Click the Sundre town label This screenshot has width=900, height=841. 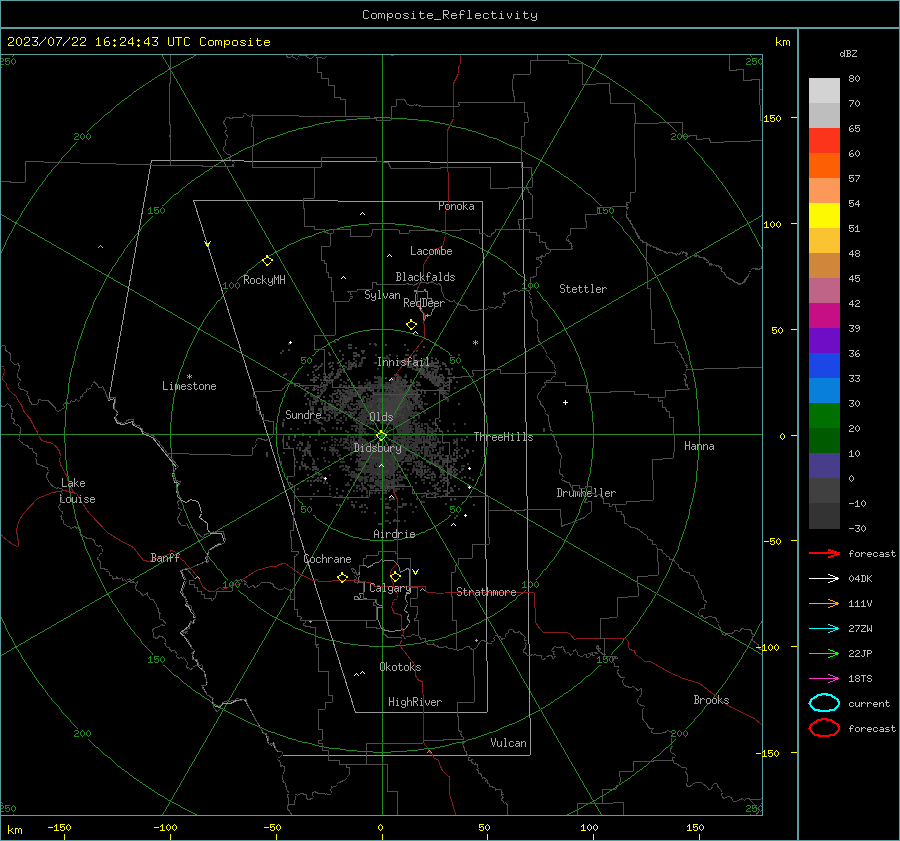coord(303,414)
